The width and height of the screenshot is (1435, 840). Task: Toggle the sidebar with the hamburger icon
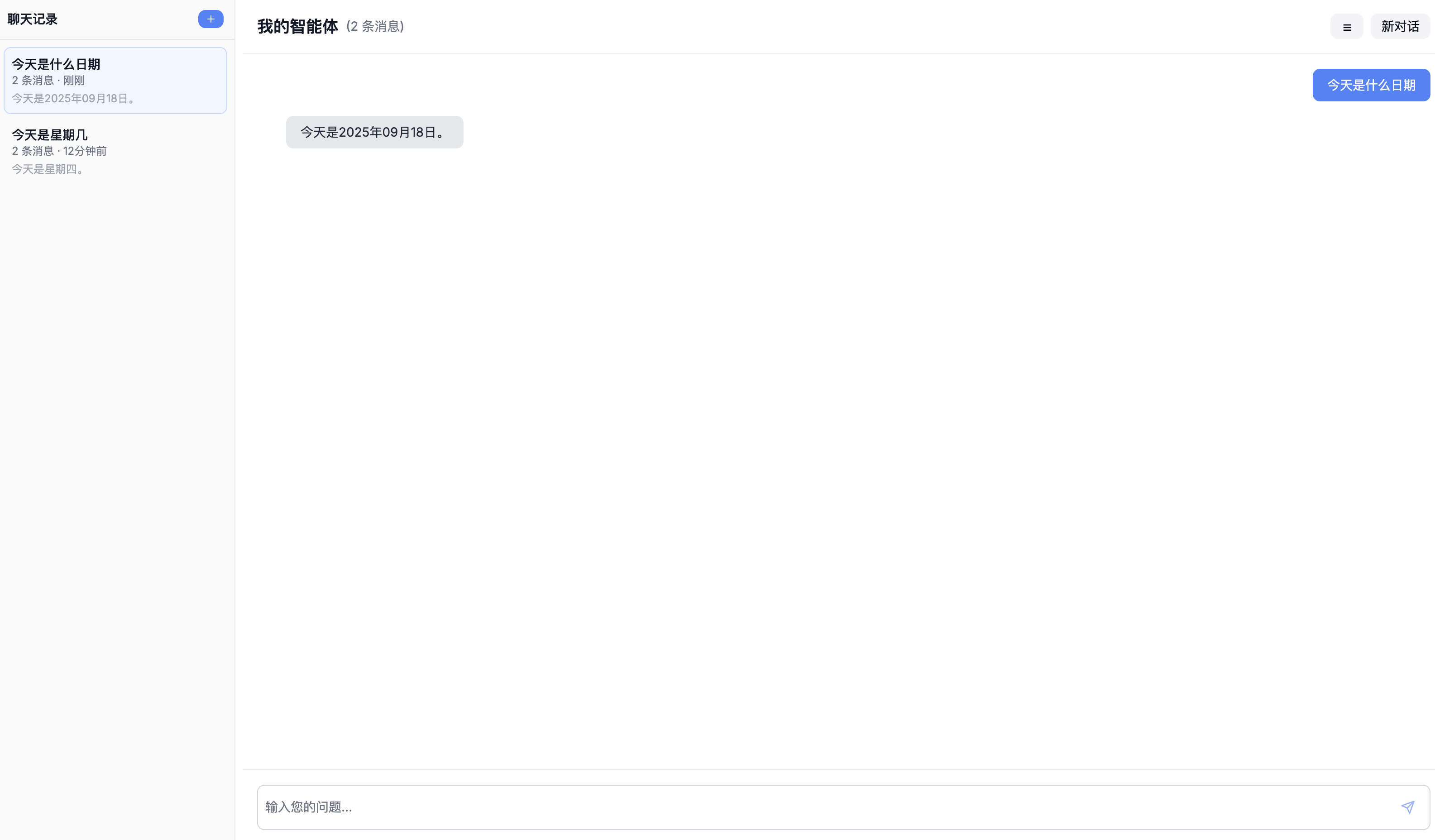pyautogui.click(x=1346, y=27)
